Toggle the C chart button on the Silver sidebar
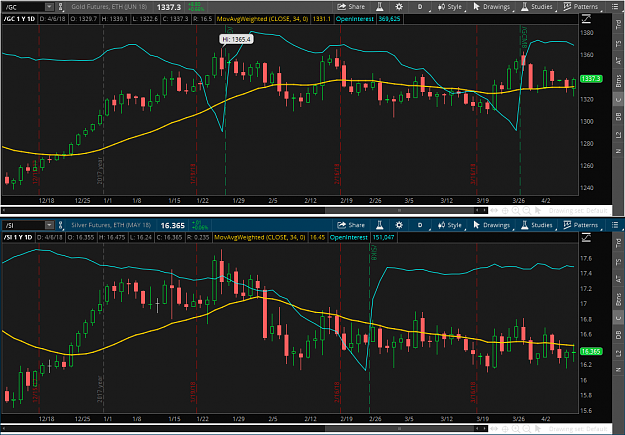This screenshot has height=435, width=625. pos(618,318)
